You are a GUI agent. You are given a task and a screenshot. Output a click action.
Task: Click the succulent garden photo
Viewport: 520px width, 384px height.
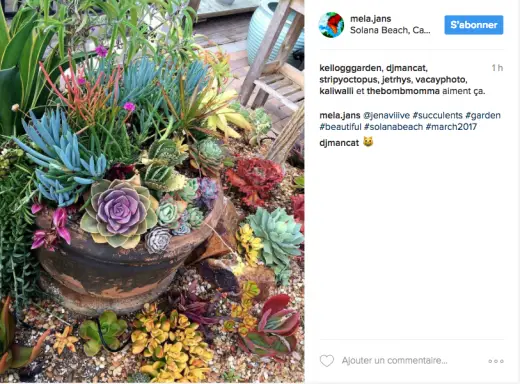[x=152, y=191]
